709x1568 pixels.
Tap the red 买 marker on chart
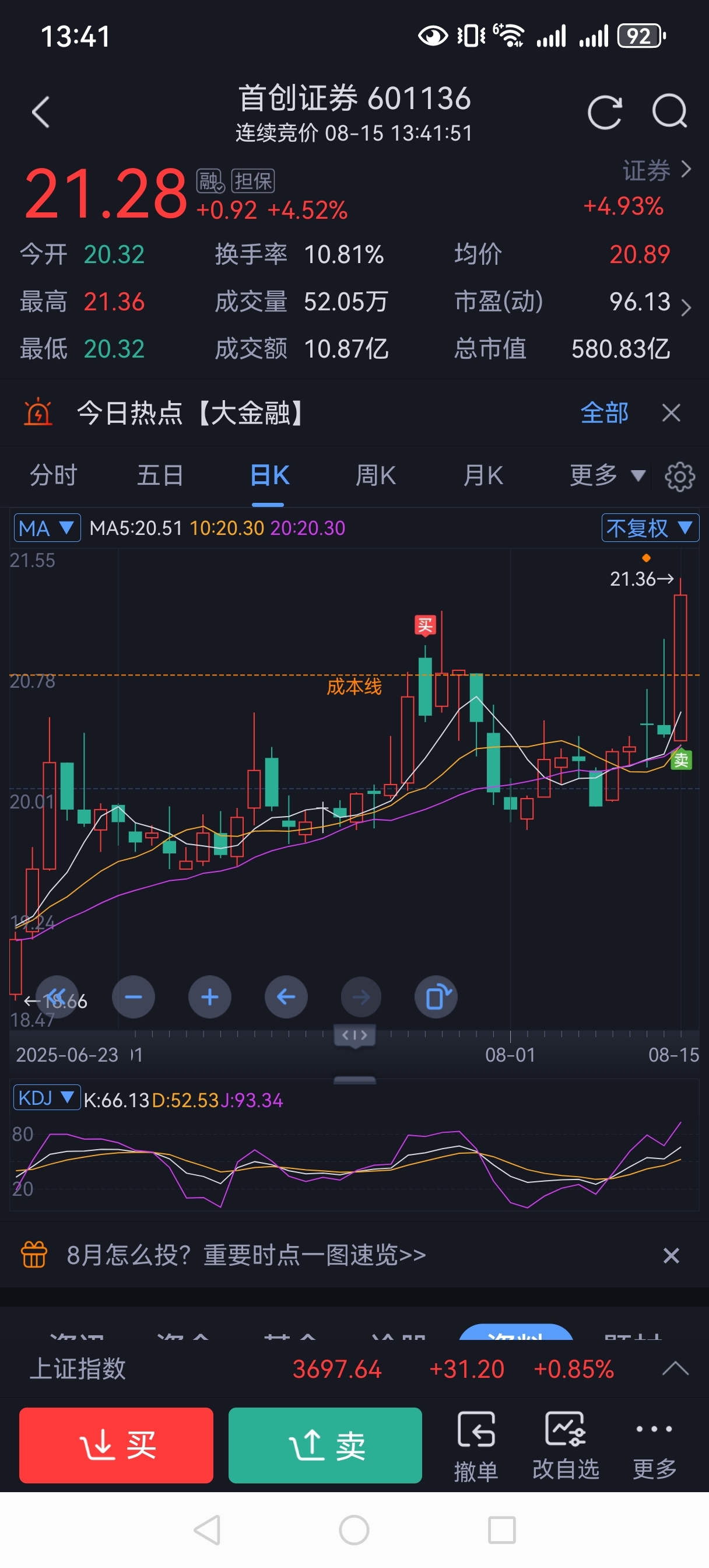[425, 625]
